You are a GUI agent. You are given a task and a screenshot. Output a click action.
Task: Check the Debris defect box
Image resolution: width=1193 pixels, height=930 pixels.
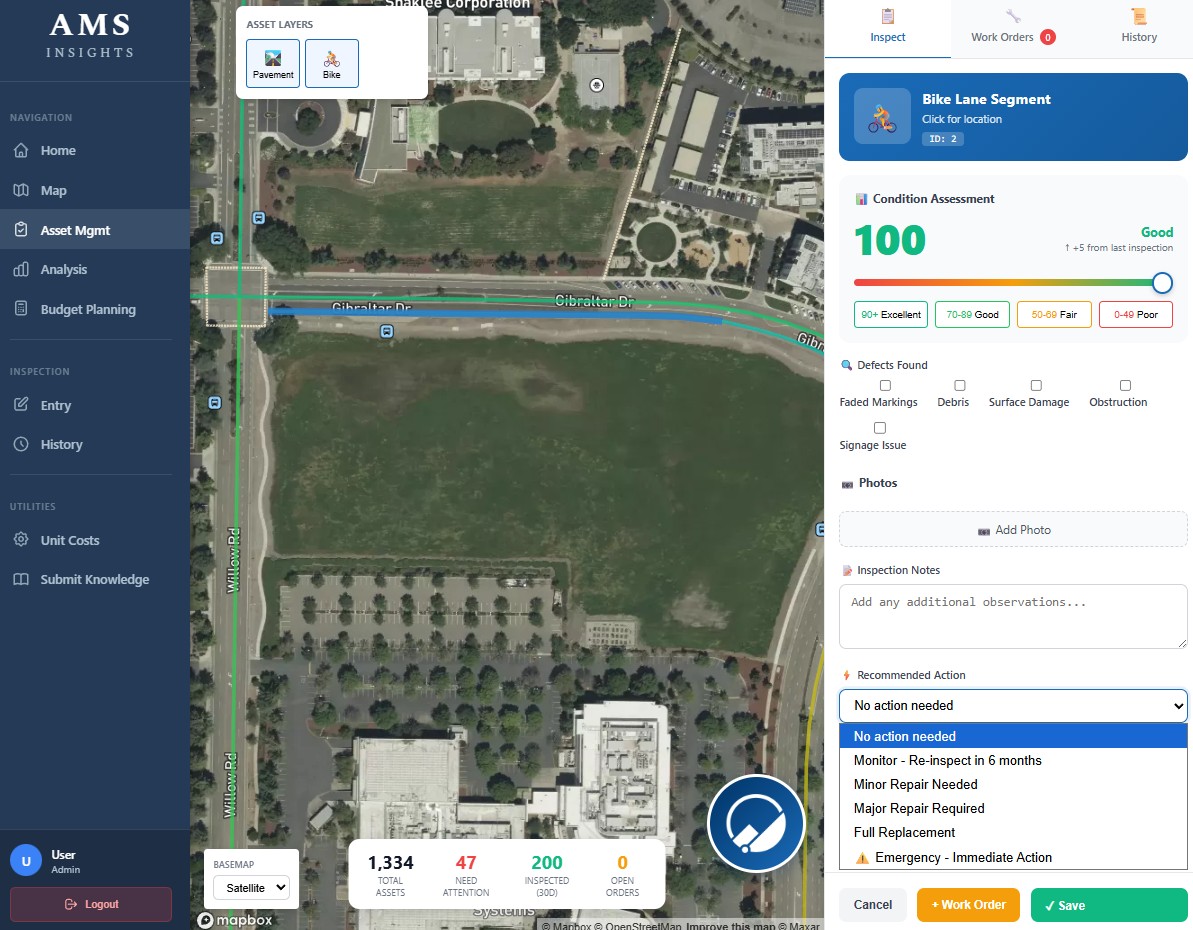959,385
